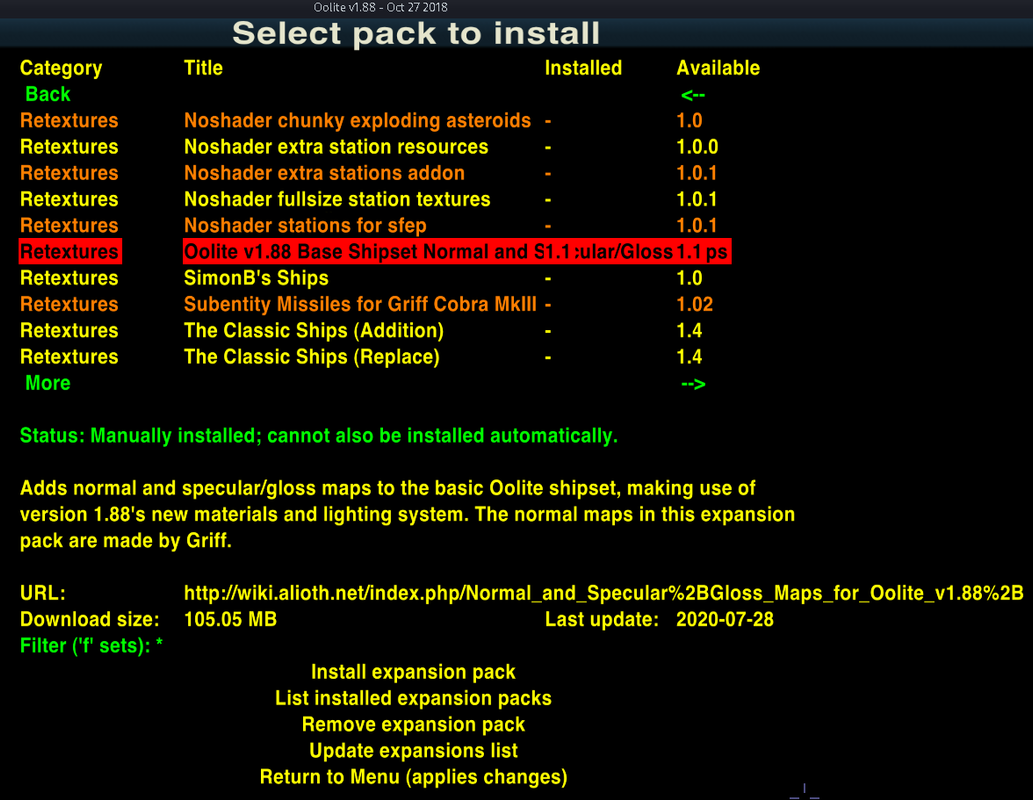Select Noshader extra stations addon pack
The image size is (1033, 800).
point(324,173)
